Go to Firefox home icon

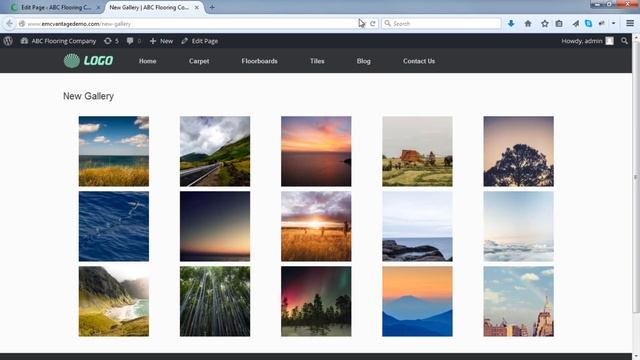(x=528, y=24)
